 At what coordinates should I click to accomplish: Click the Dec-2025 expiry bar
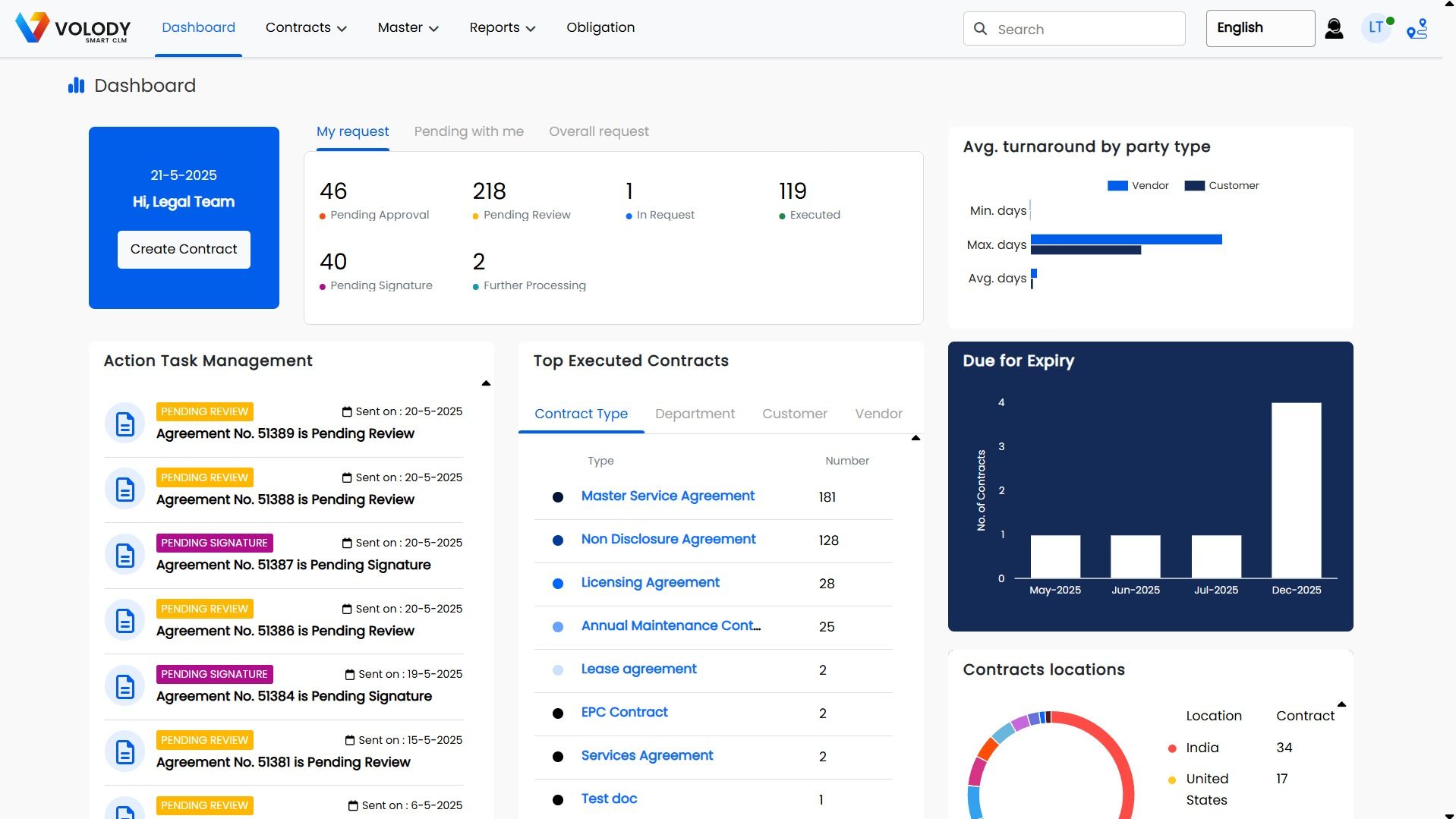[1296, 490]
